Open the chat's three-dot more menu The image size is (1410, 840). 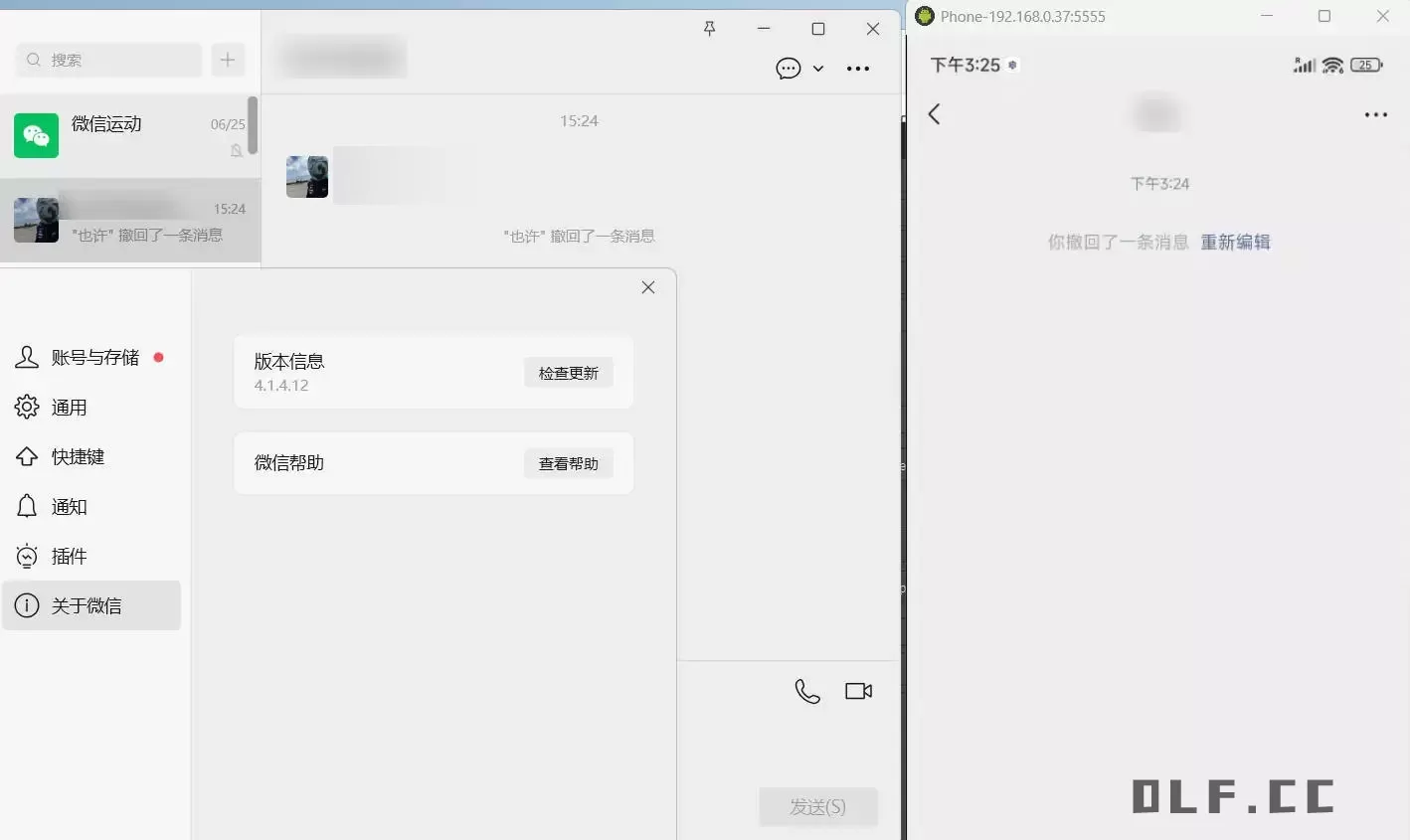857,69
